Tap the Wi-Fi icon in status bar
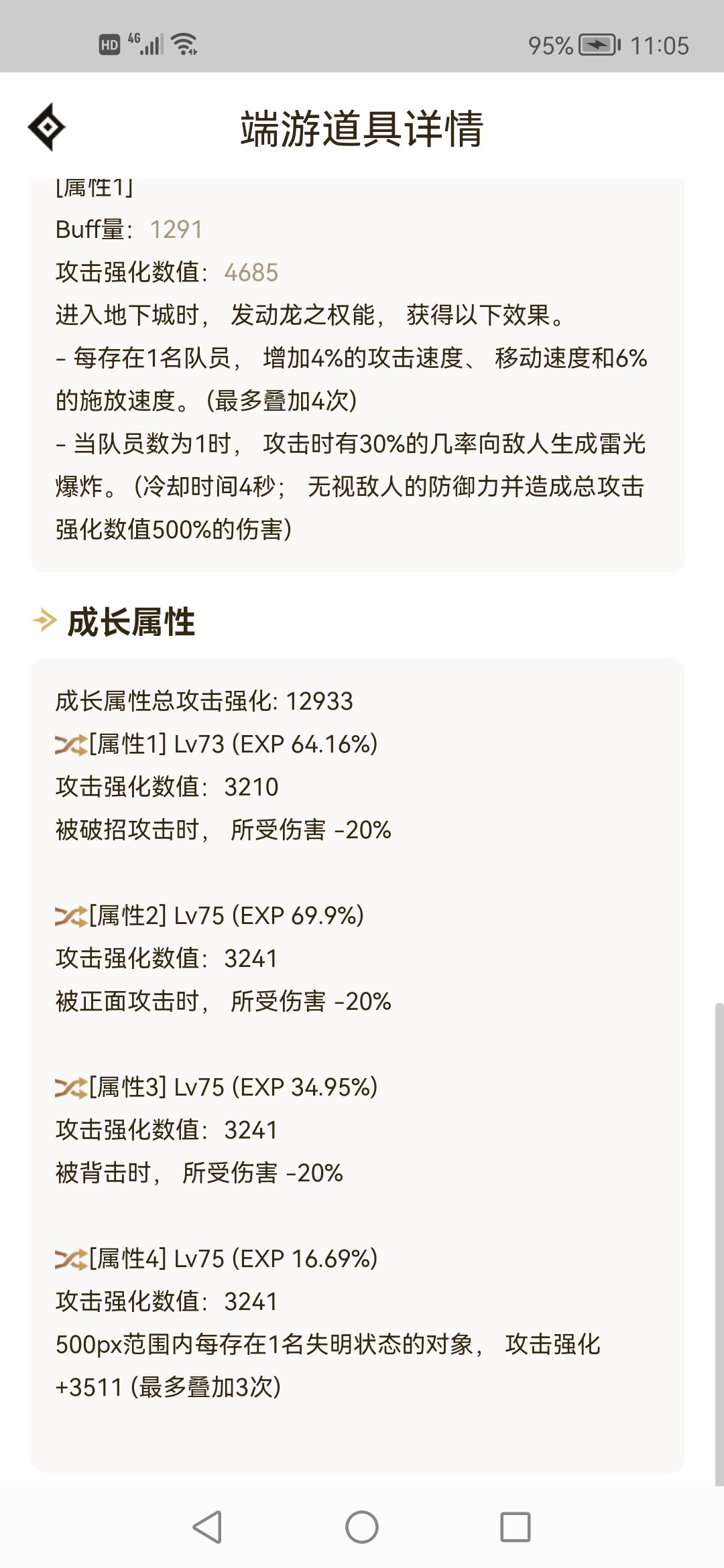The image size is (724, 1568). pos(184,44)
